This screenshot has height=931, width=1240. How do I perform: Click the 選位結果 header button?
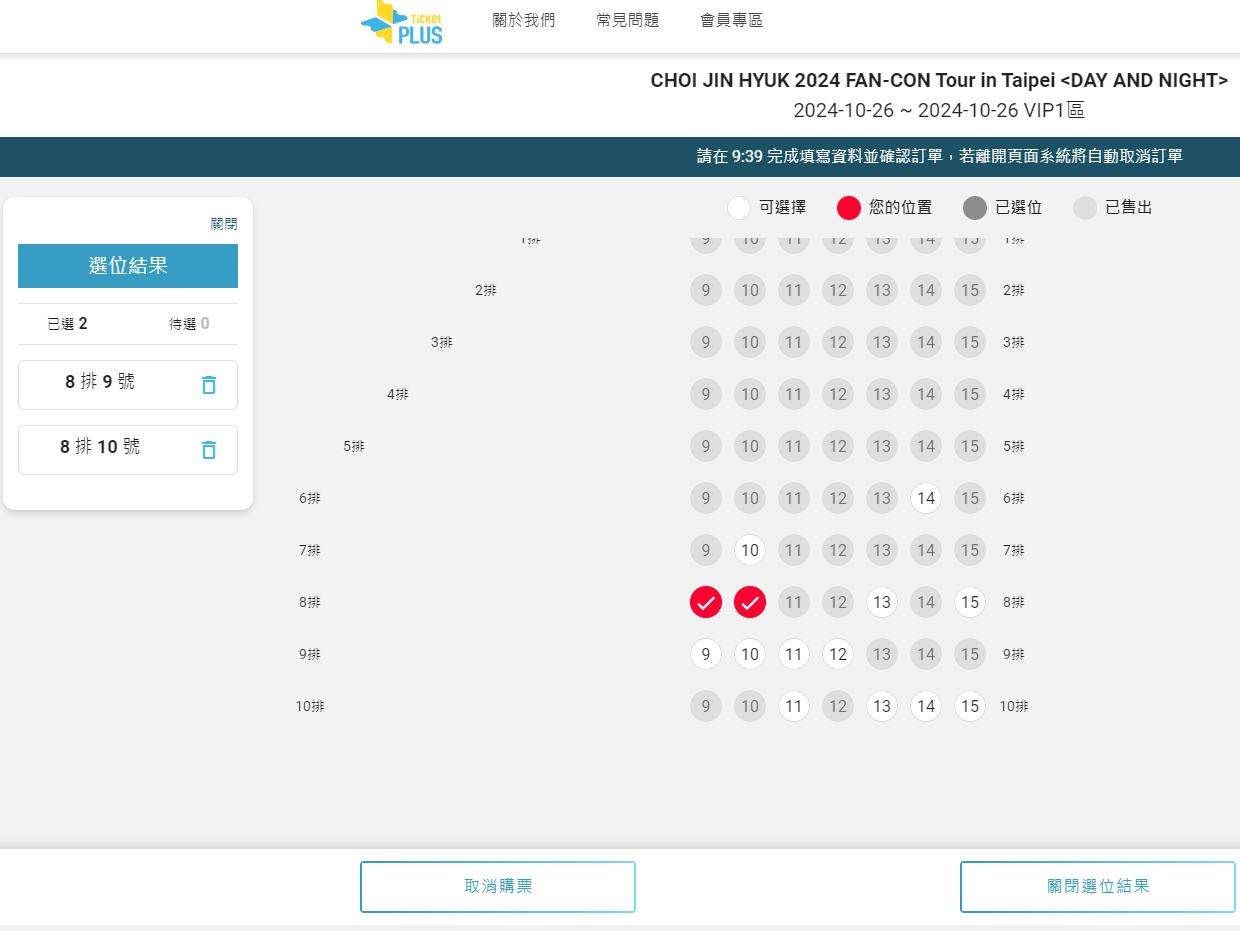[128, 266]
